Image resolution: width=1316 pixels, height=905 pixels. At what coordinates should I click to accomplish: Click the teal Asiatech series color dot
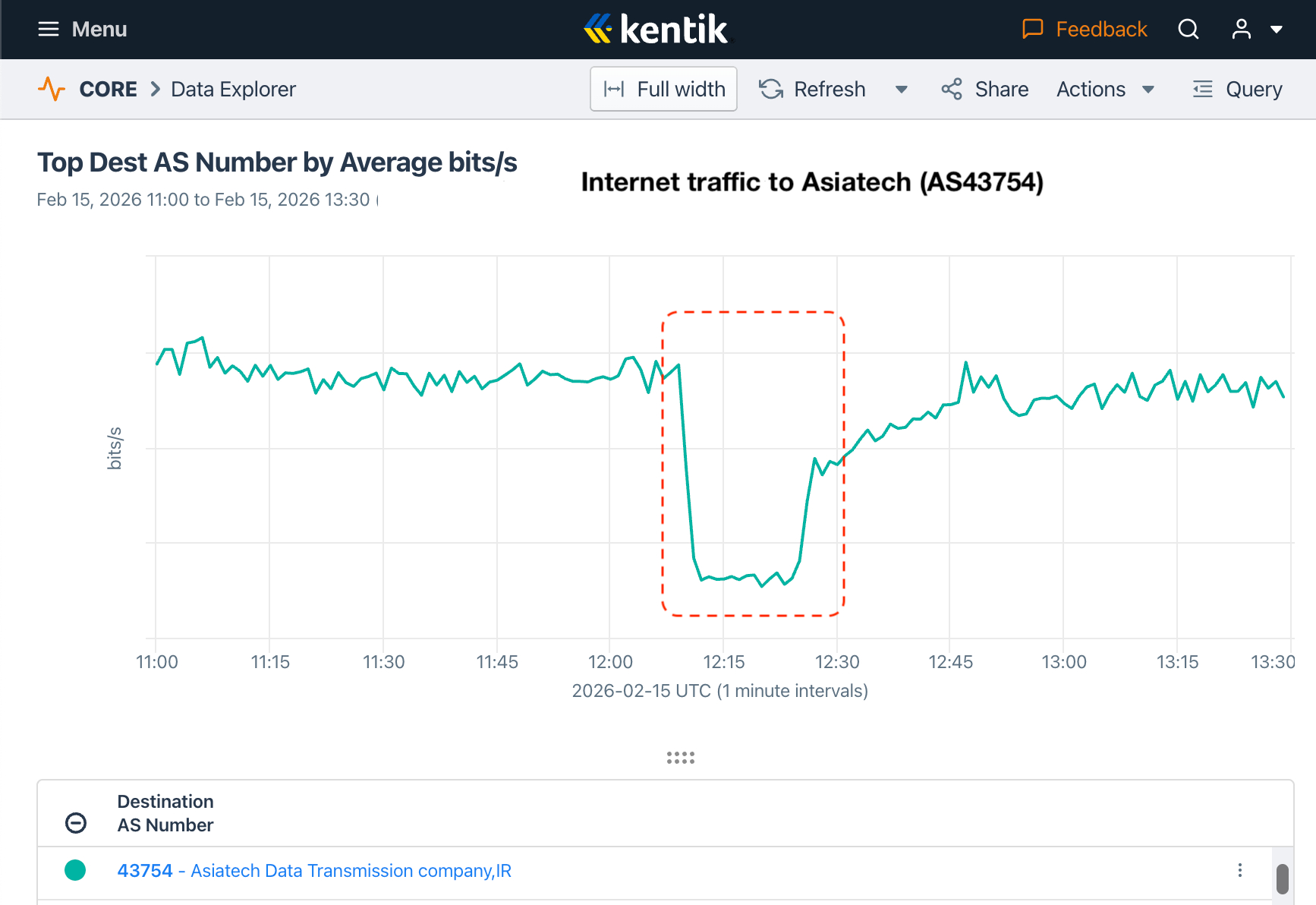(x=75, y=870)
